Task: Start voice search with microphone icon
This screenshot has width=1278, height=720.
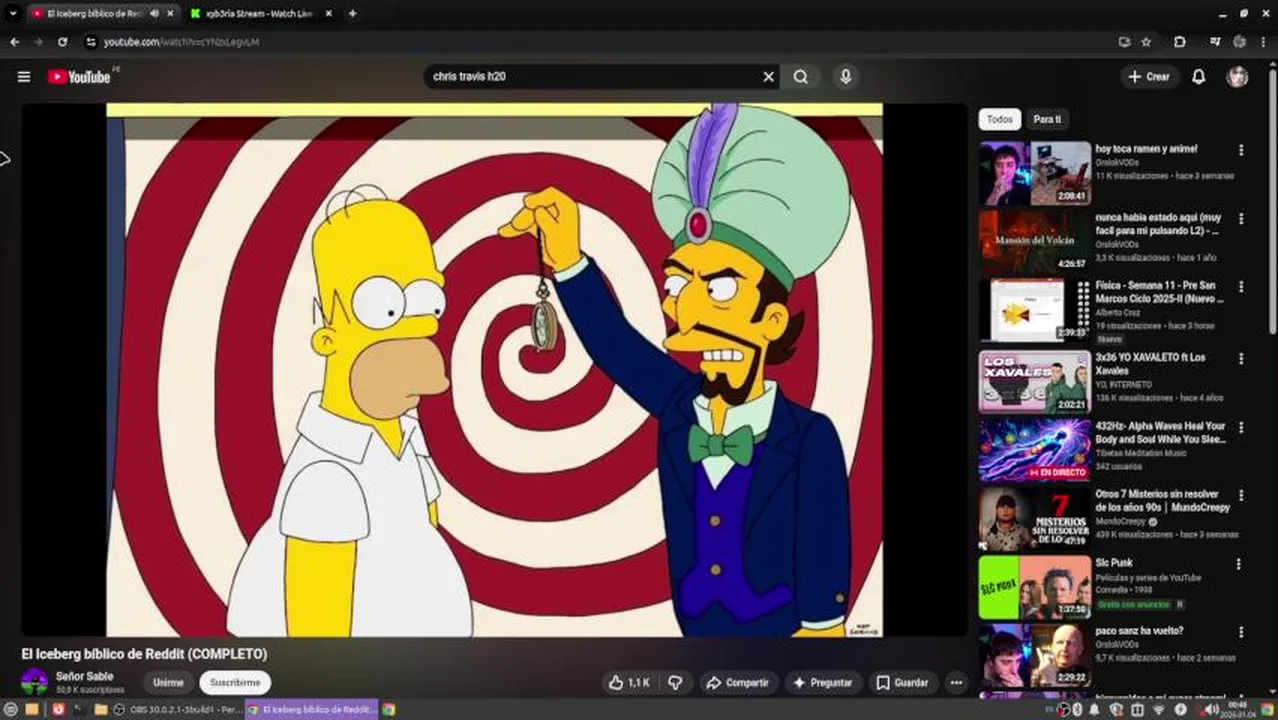Action: [x=846, y=76]
